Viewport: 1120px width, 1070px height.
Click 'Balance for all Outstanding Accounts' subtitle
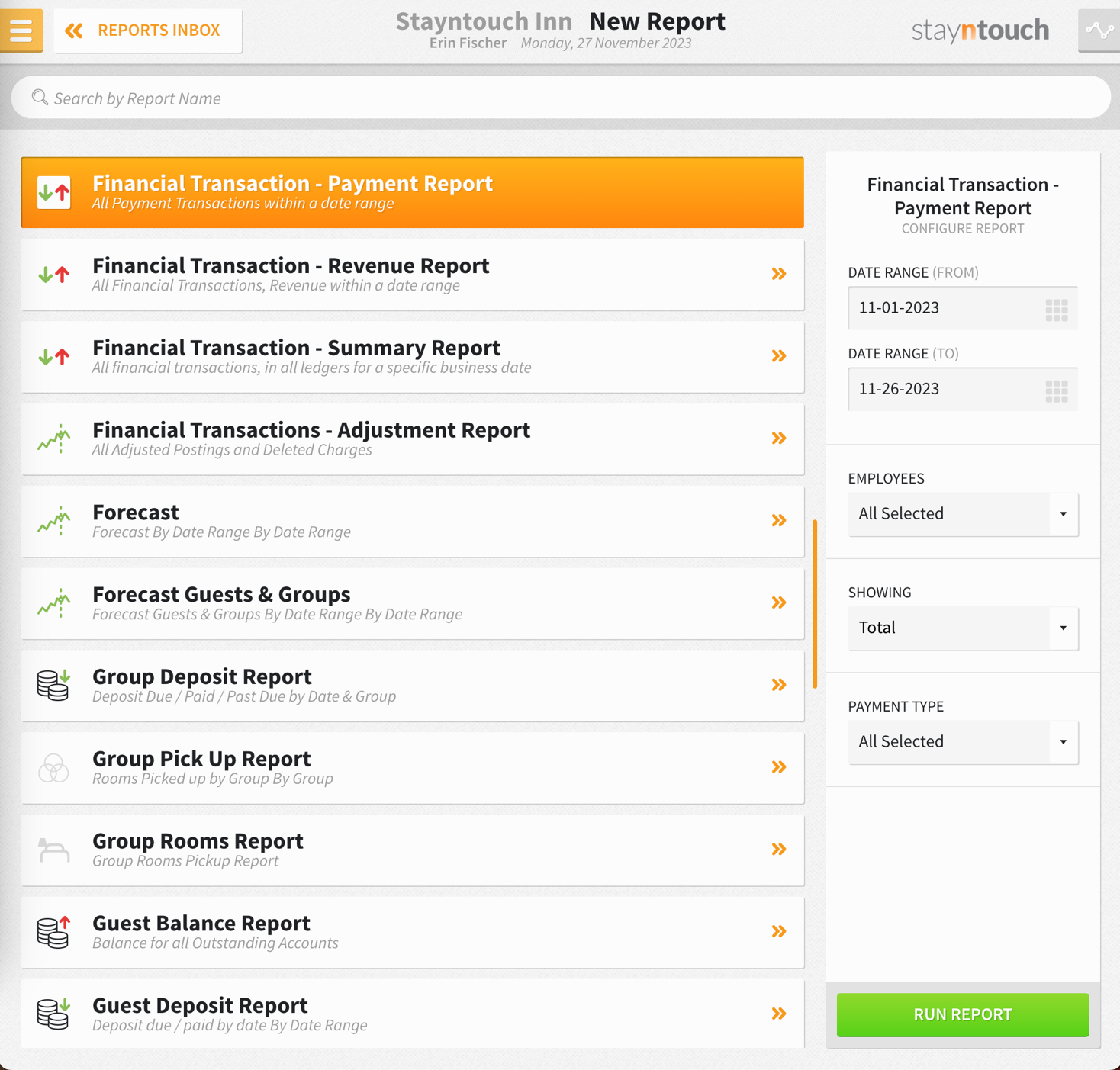(215, 943)
